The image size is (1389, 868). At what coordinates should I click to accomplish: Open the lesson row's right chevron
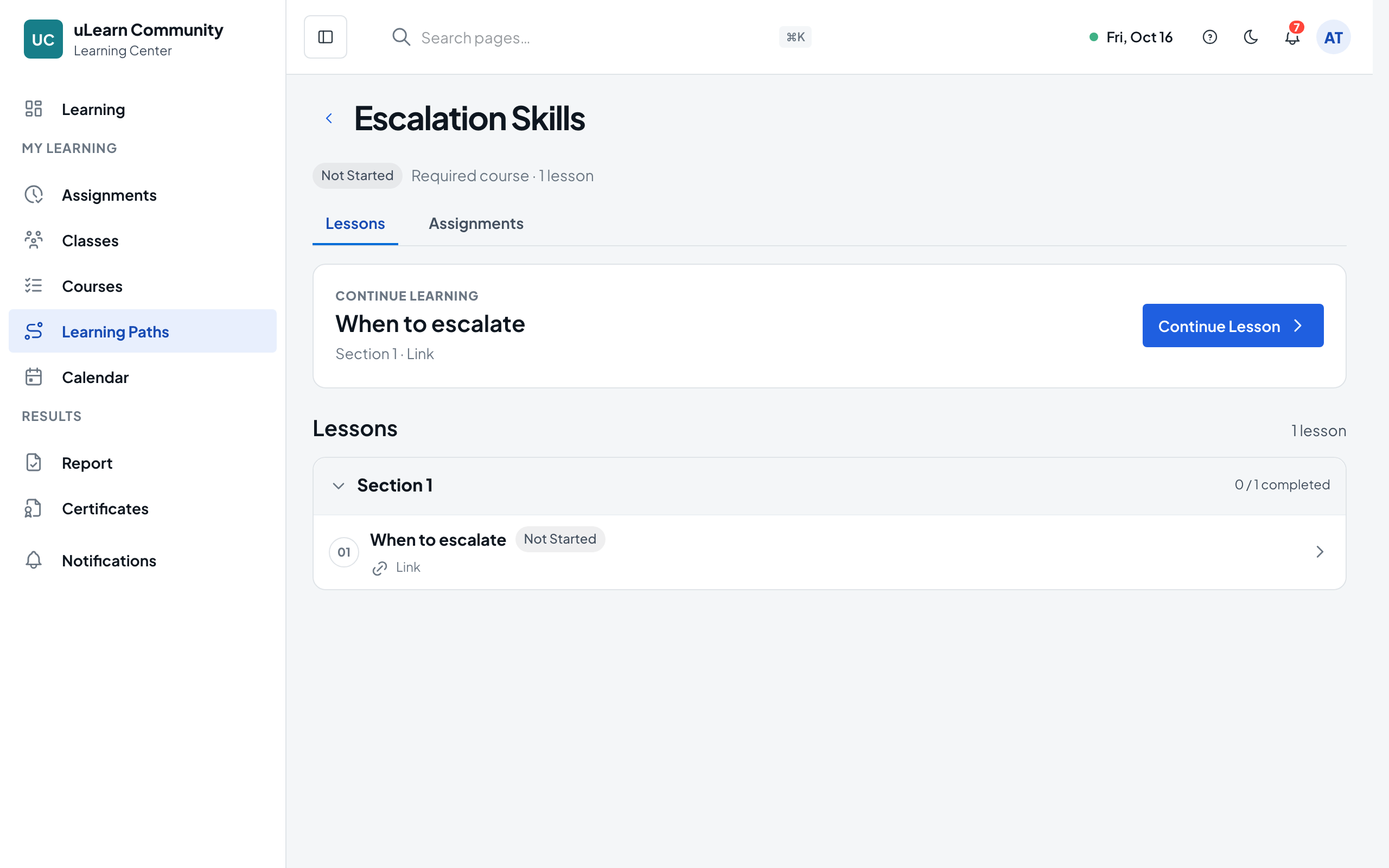[x=1320, y=552]
